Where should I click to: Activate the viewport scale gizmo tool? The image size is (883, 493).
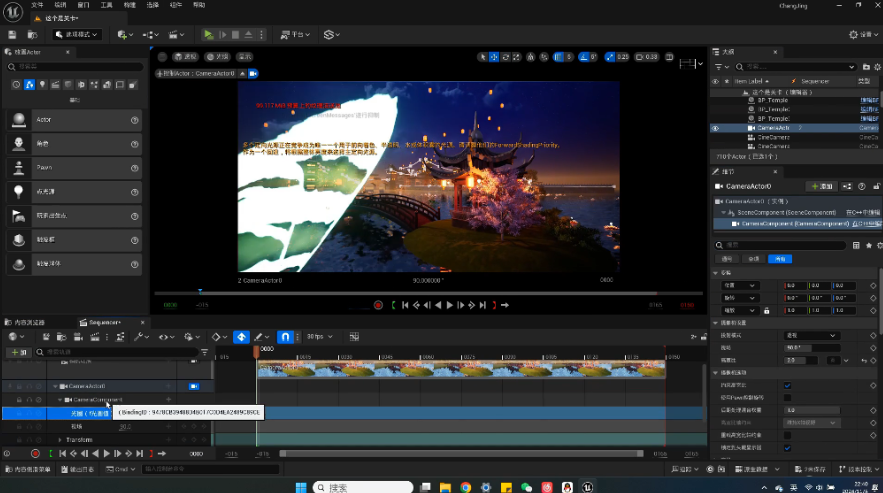(x=516, y=57)
